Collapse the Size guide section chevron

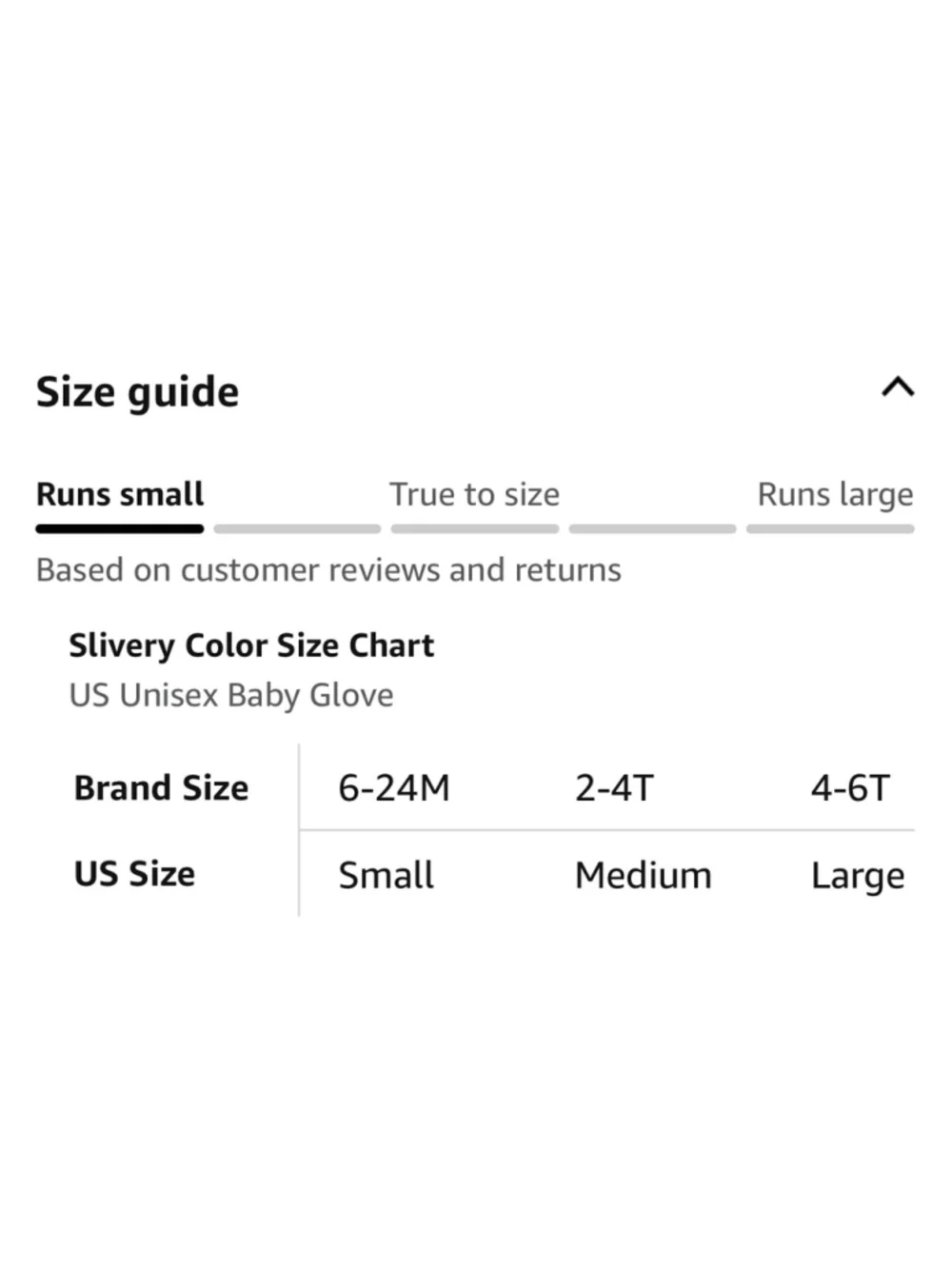click(x=898, y=387)
